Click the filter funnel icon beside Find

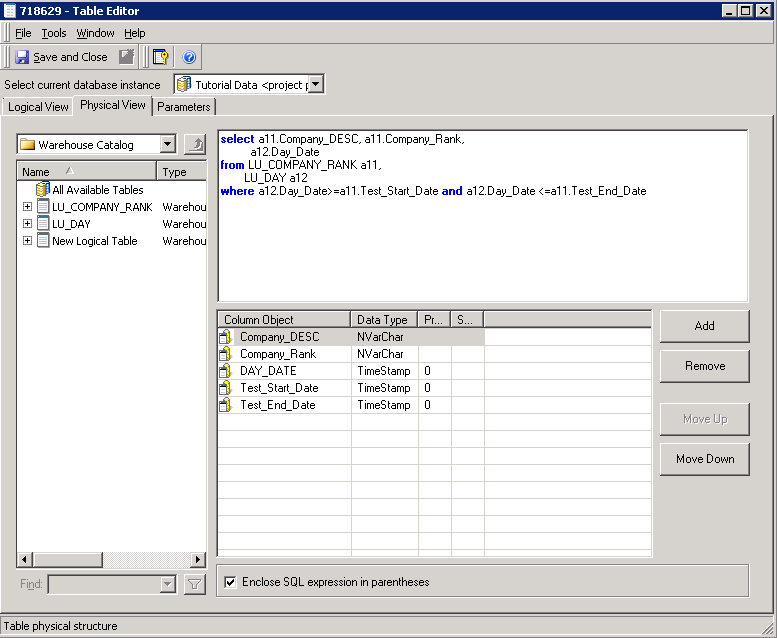(195, 585)
